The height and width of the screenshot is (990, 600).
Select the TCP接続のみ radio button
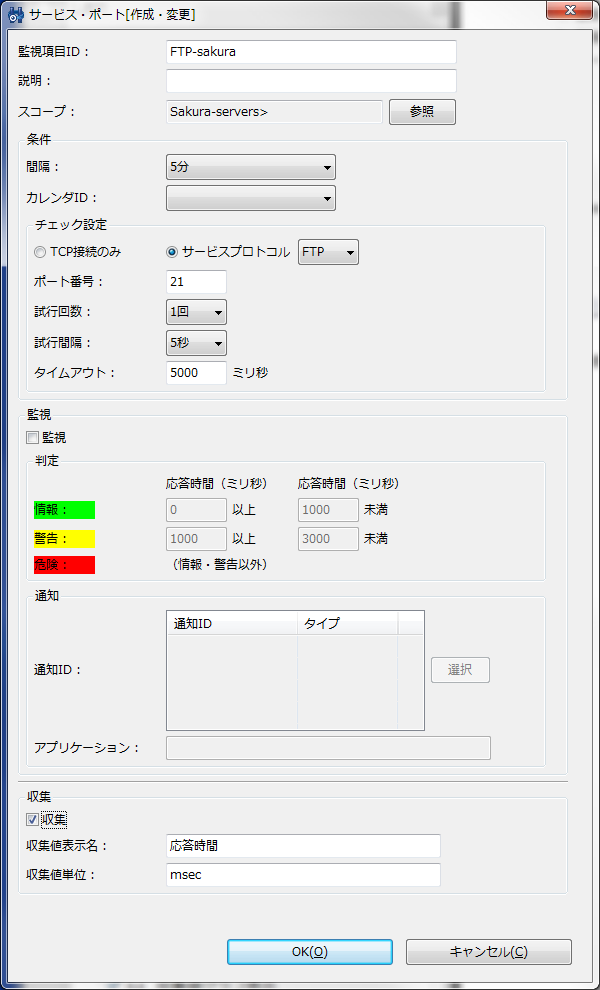[x=41, y=252]
